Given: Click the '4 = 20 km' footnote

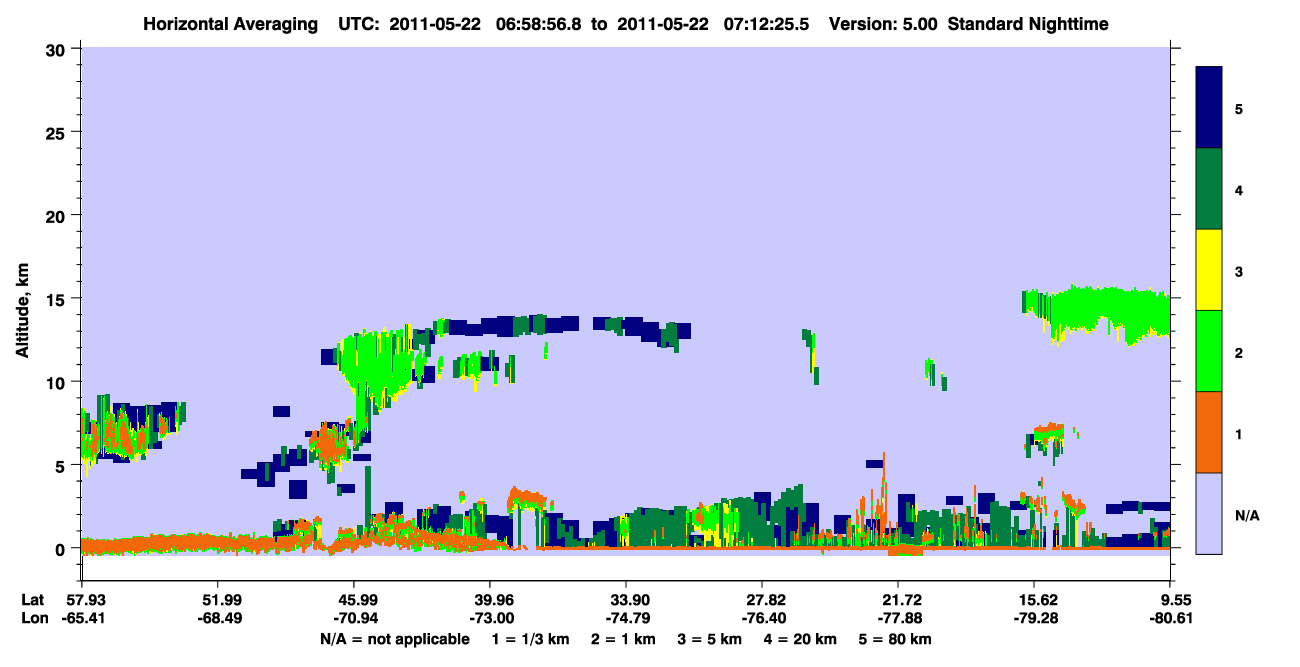Looking at the screenshot, I should [x=800, y=638].
